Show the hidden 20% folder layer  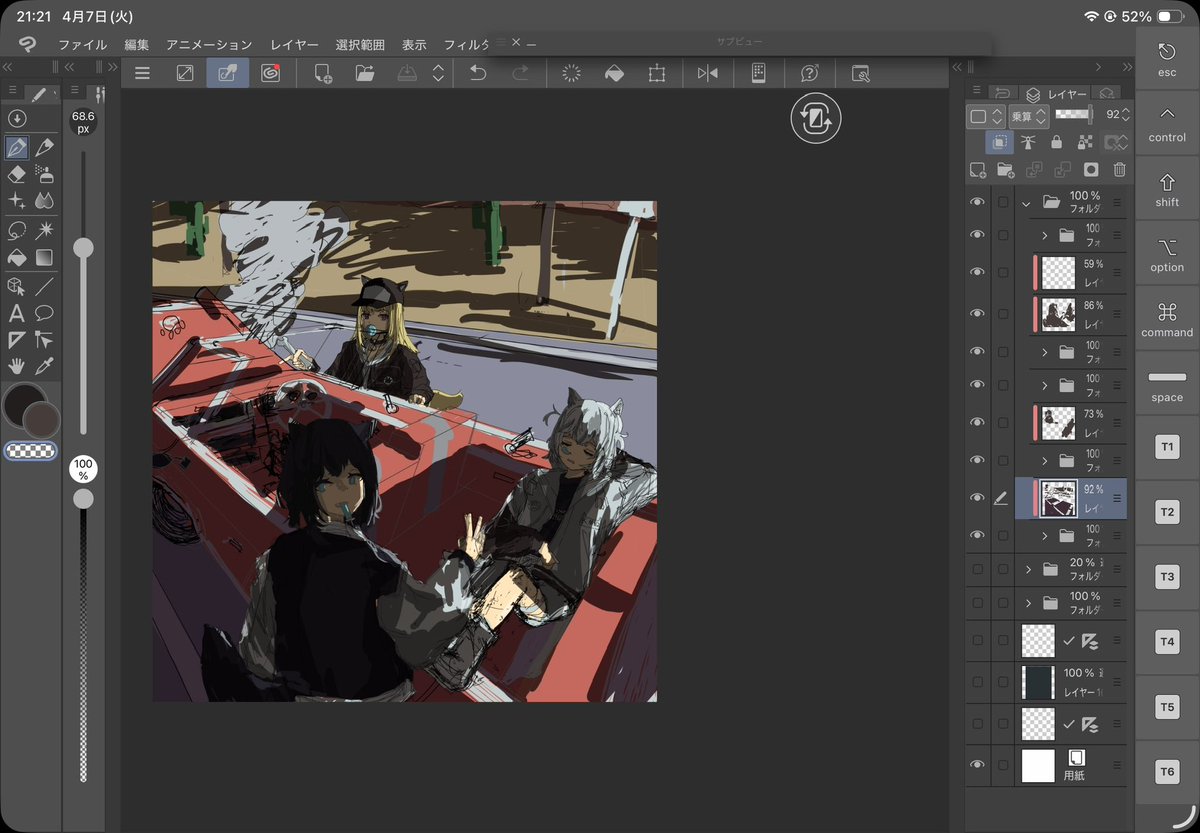[x=978, y=570]
